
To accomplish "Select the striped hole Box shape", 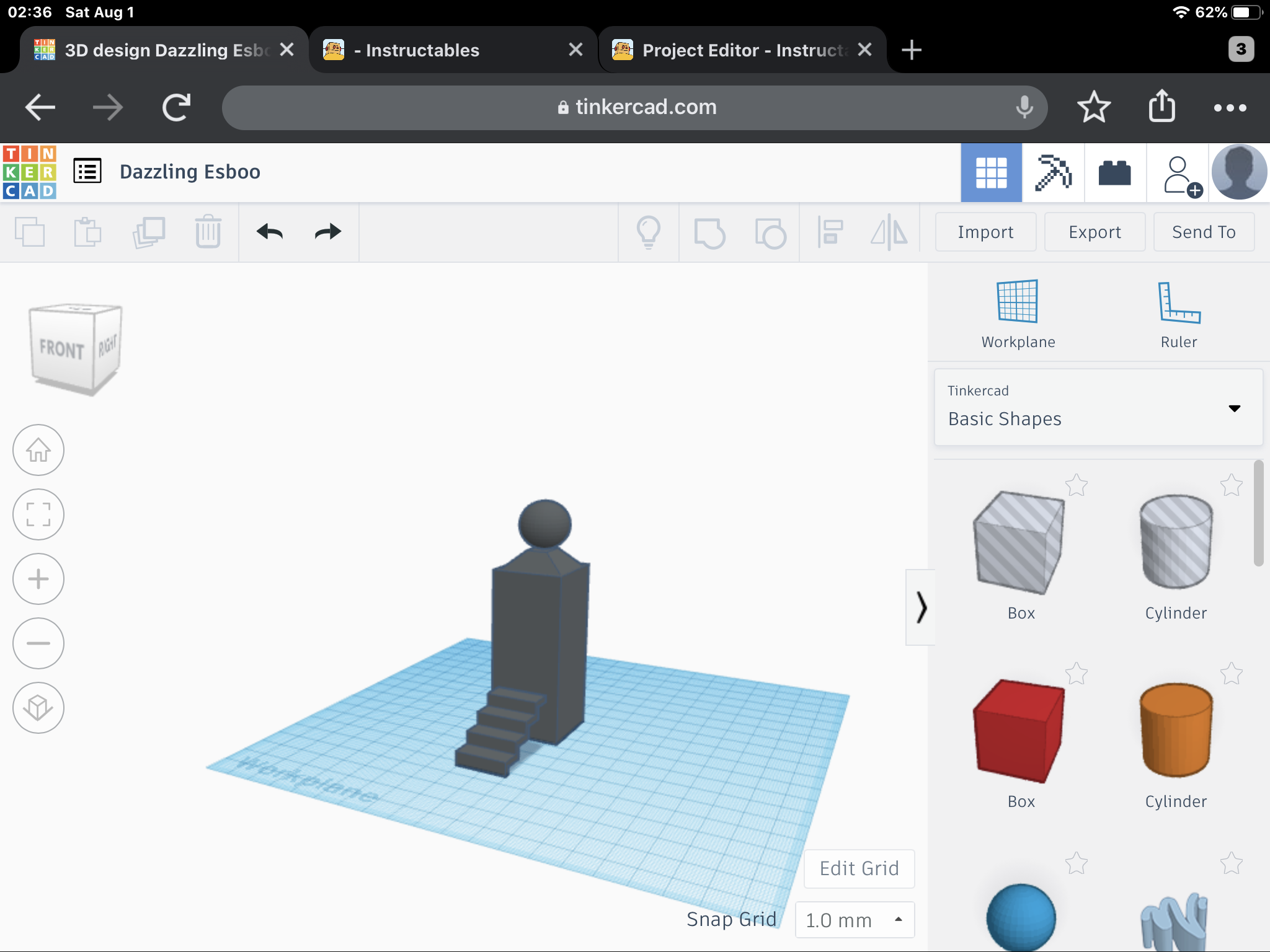I will click(1019, 544).
